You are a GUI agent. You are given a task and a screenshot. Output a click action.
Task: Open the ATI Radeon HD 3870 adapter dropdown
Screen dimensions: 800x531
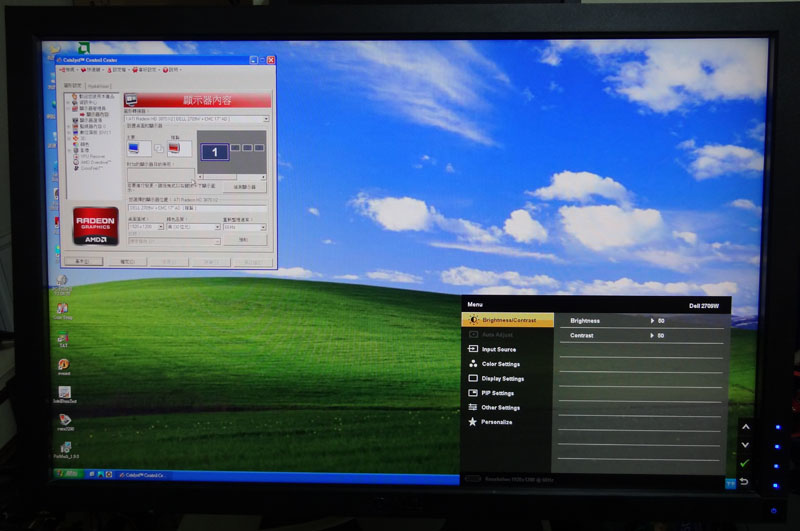click(x=197, y=119)
